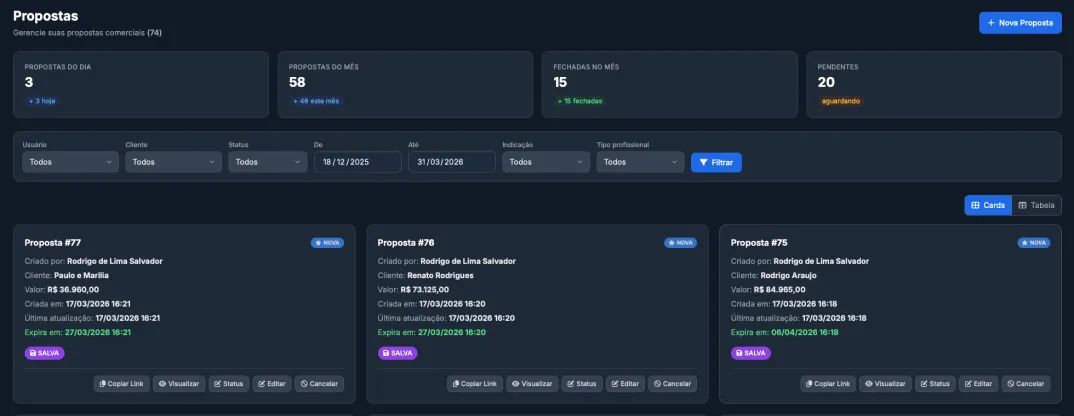Click the SALVA tag on Proposta #75
This screenshot has height=416, width=1074.
coord(751,353)
